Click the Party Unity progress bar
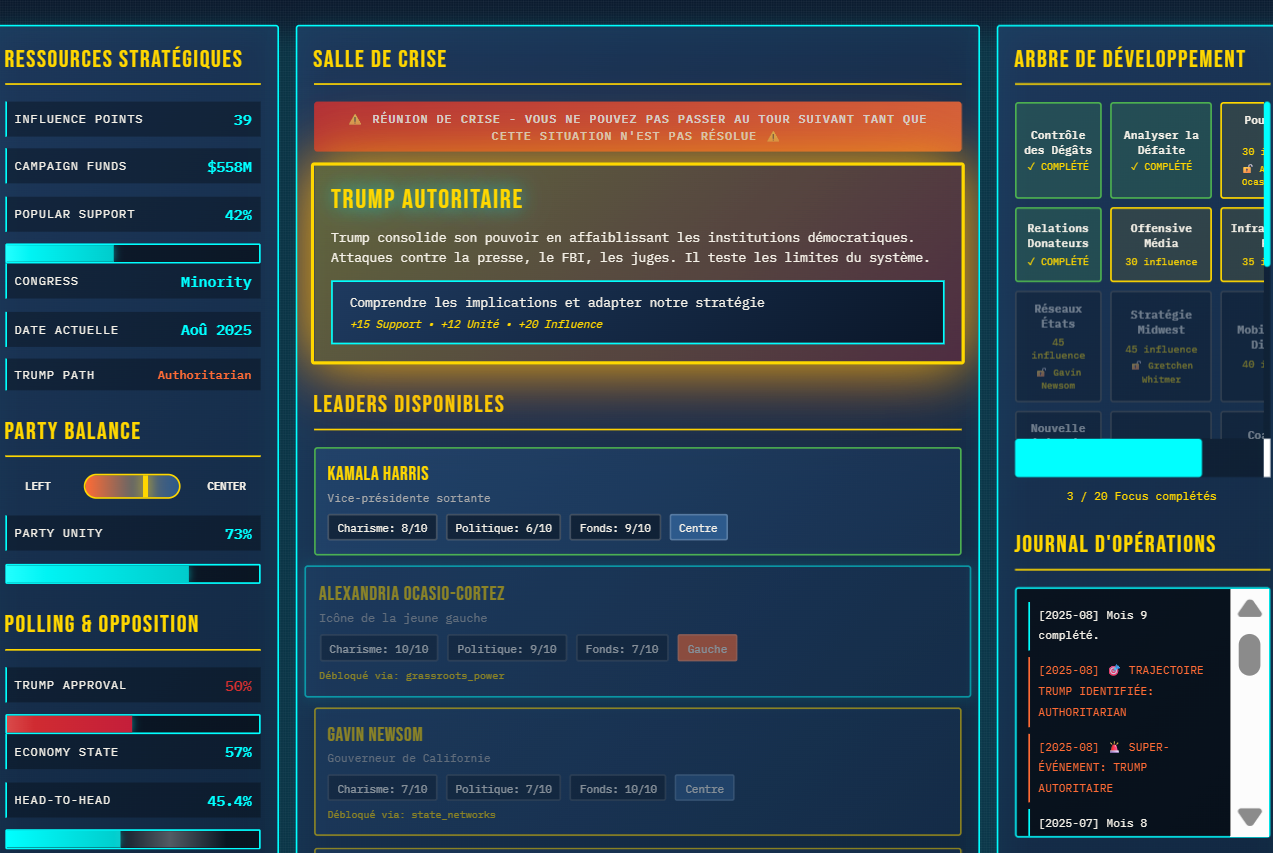The image size is (1273, 853). pos(133,573)
